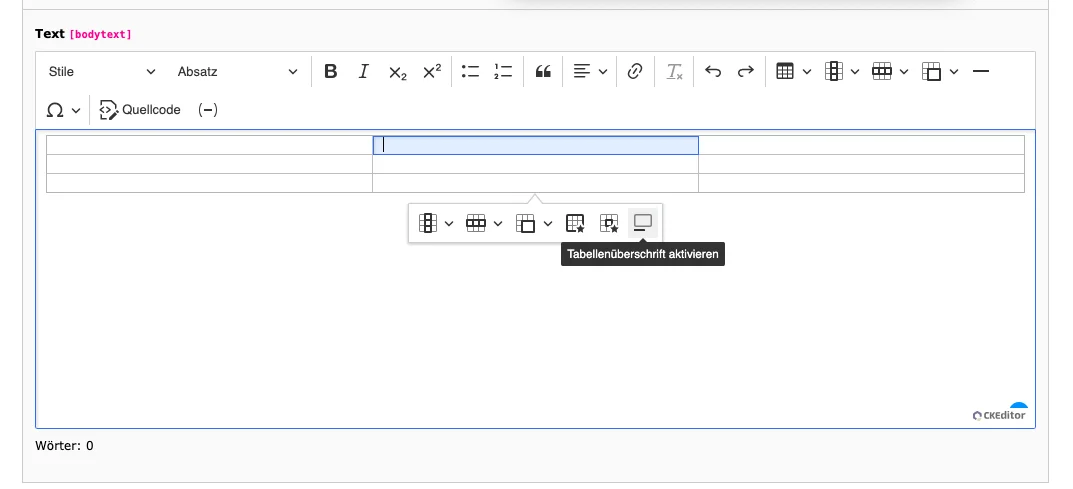1073x489 pixels.
Task: Insert a bulleted list
Action: click(470, 72)
